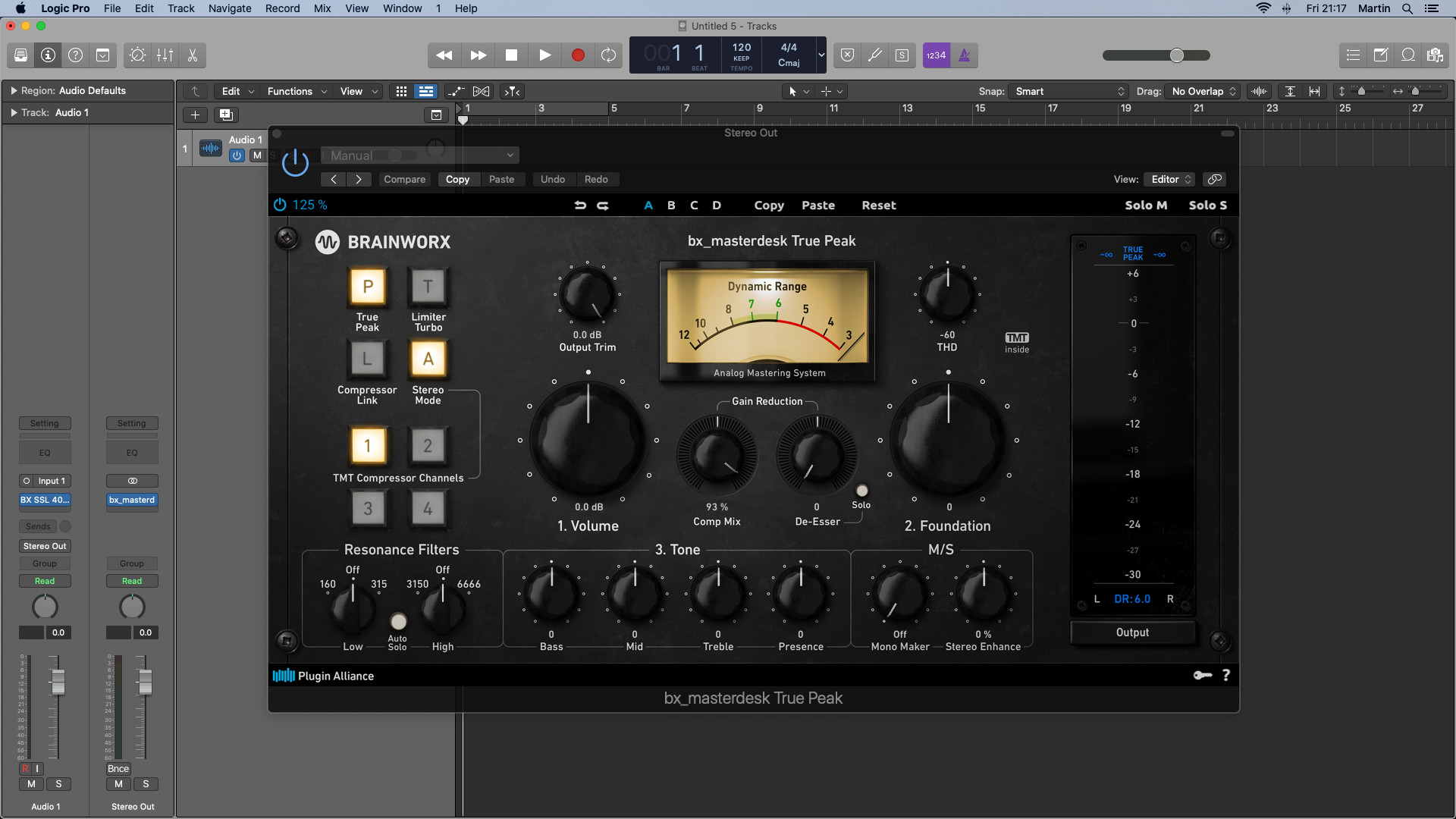The height and width of the screenshot is (819, 1456).
Task: Click the Solo button near De-Esser
Action: (860, 491)
